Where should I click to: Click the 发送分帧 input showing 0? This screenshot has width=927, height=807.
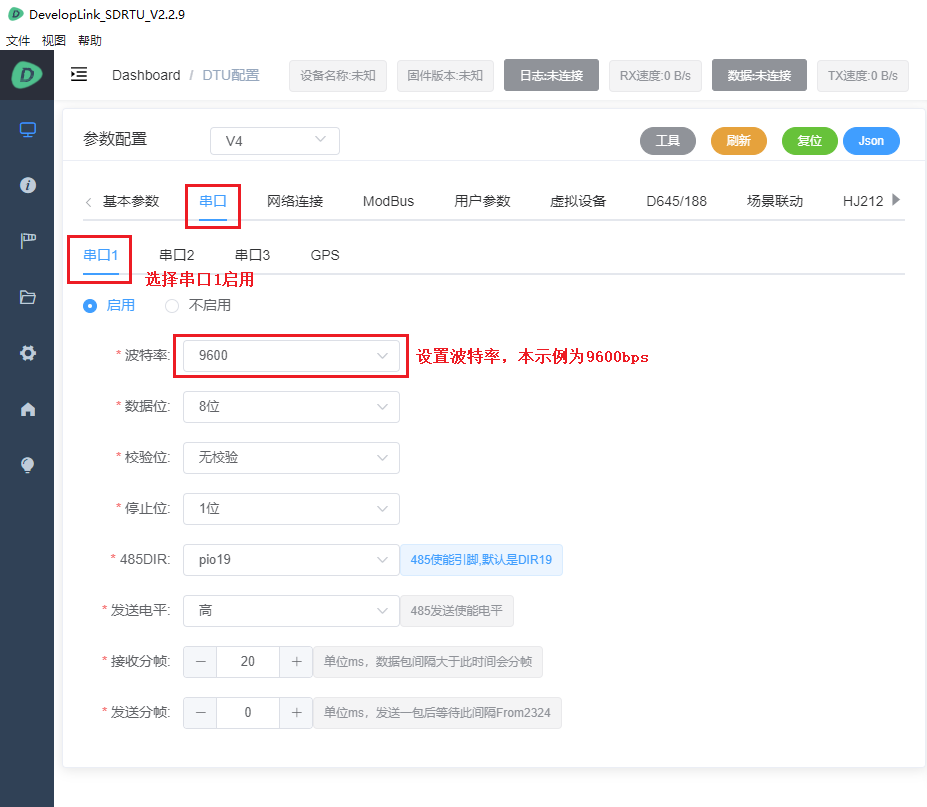tap(248, 712)
